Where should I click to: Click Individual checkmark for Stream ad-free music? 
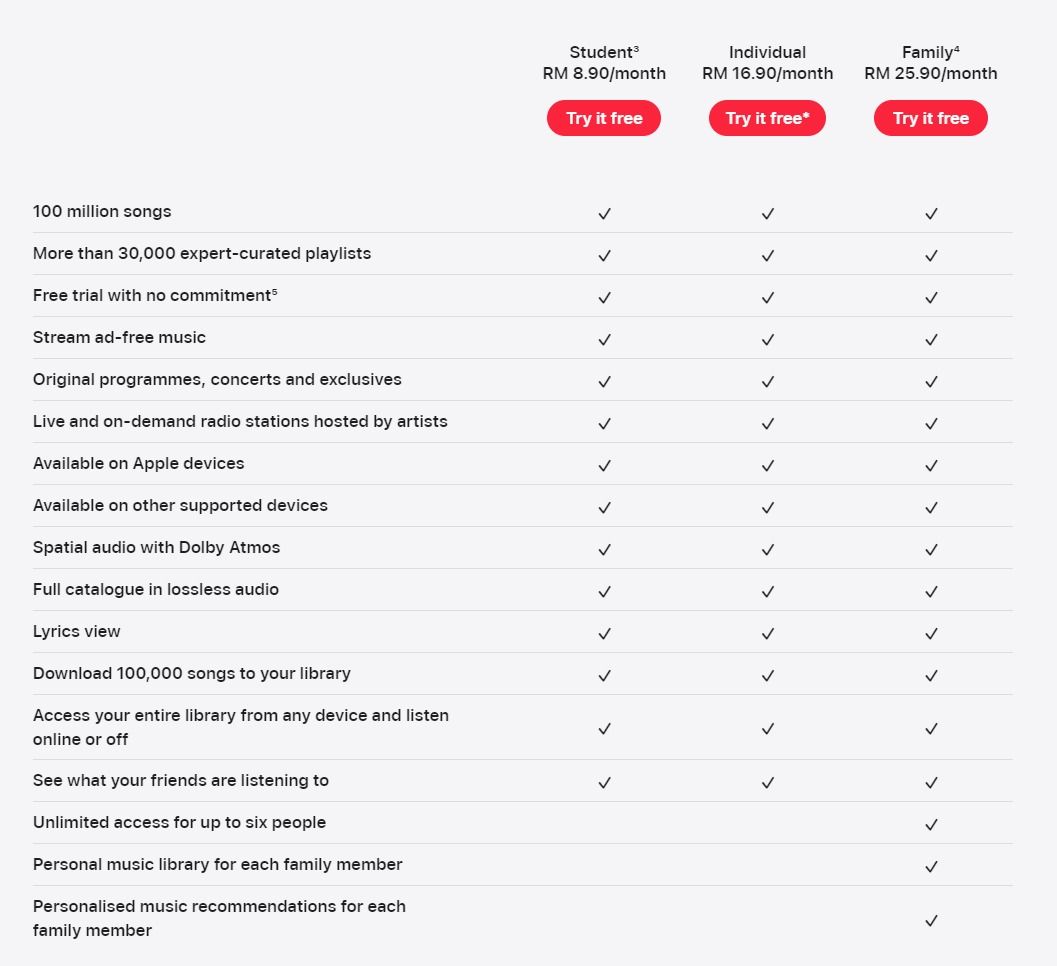[x=767, y=340]
